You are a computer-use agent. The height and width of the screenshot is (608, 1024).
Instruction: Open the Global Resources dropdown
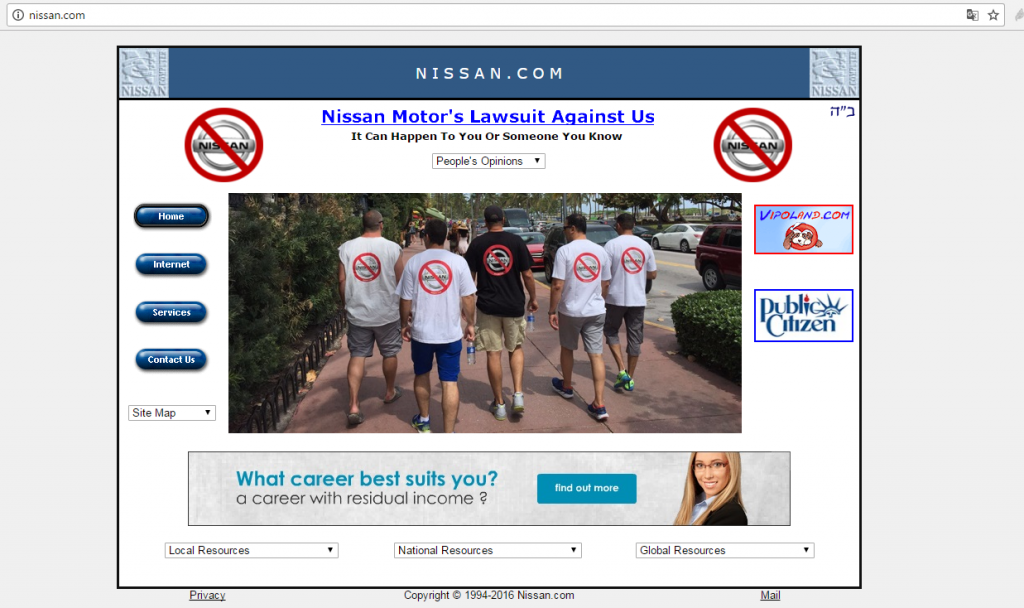(x=725, y=551)
